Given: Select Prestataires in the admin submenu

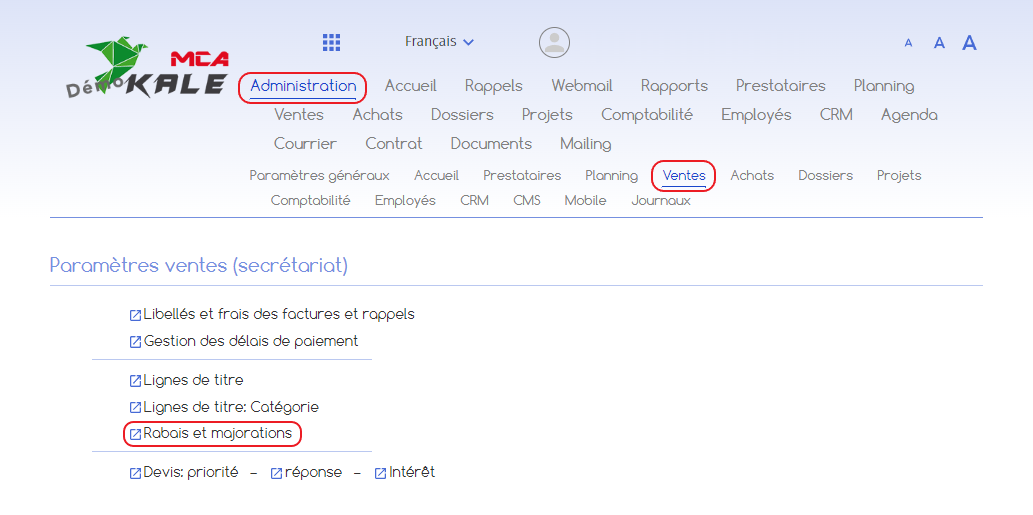Looking at the screenshot, I should pos(522,176).
